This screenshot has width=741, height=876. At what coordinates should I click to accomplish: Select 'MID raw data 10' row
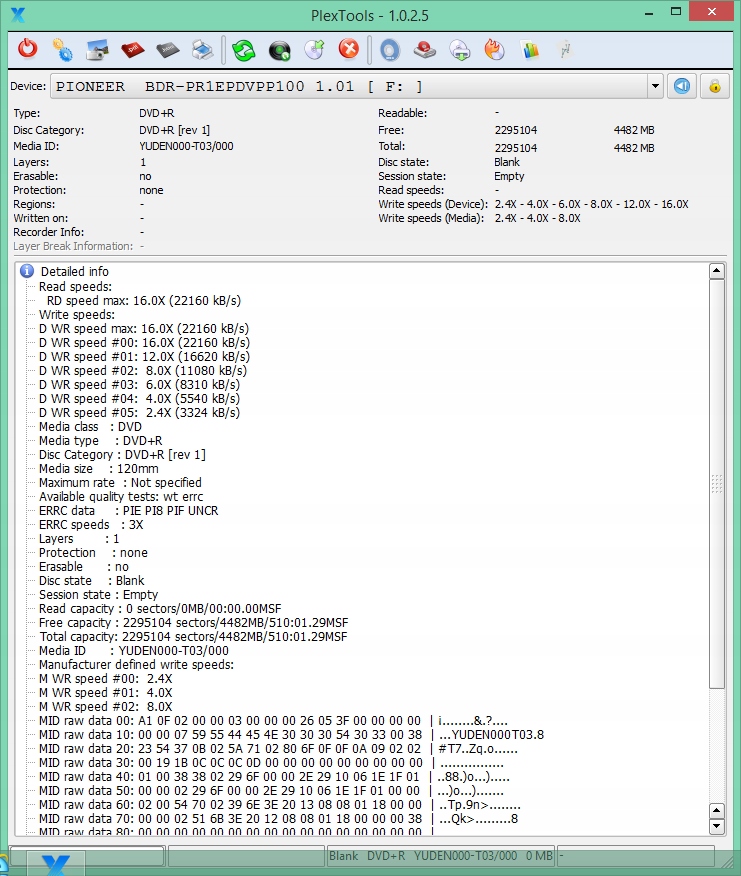coord(291,735)
